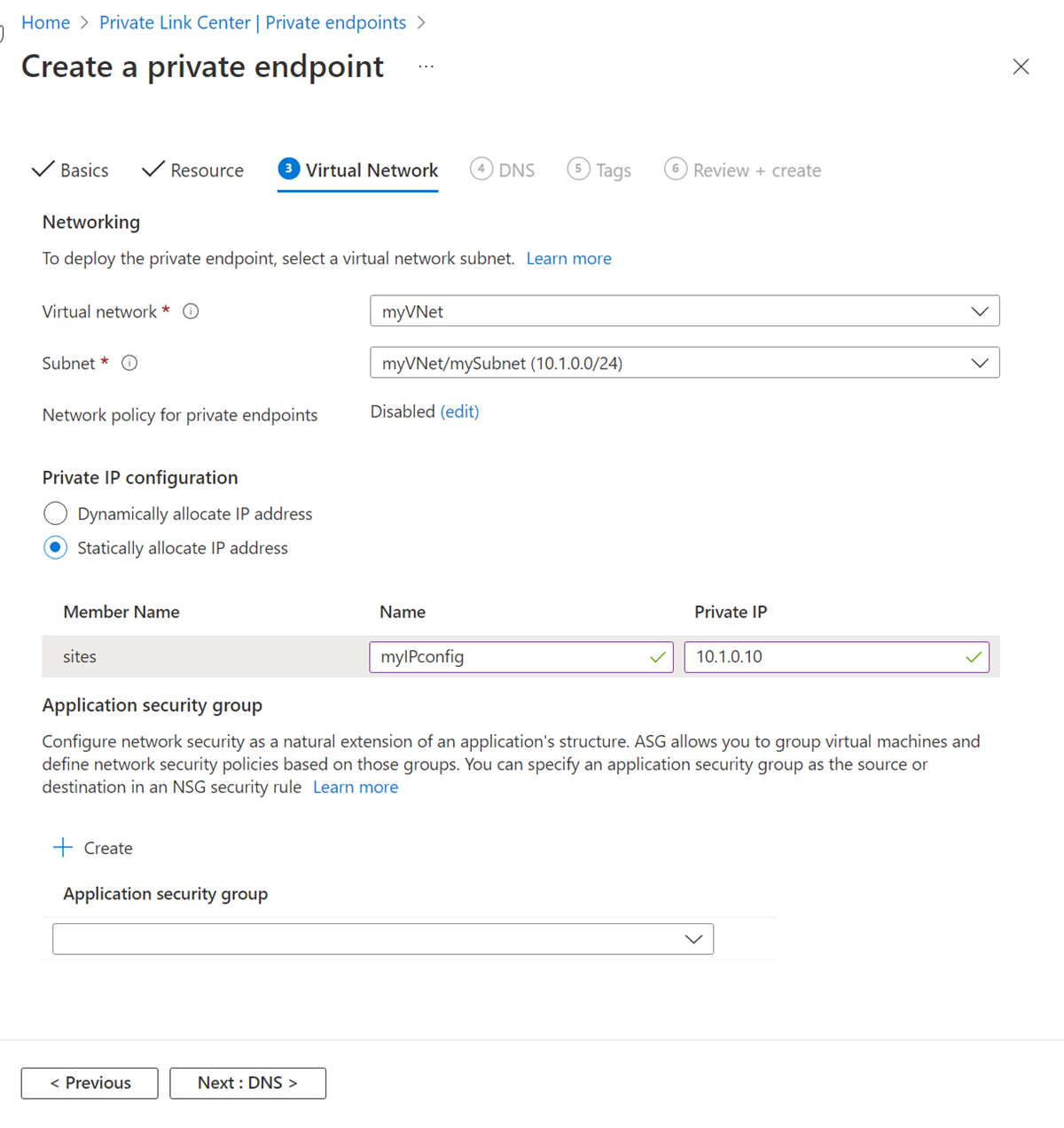Open the DNS tab
Image resolution: width=1064 pixels, height=1128 pixels.
pyautogui.click(x=503, y=170)
